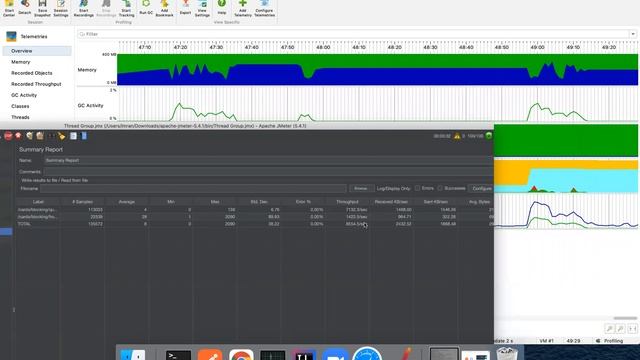
Task: Click the Label column header
Action: 38,202
